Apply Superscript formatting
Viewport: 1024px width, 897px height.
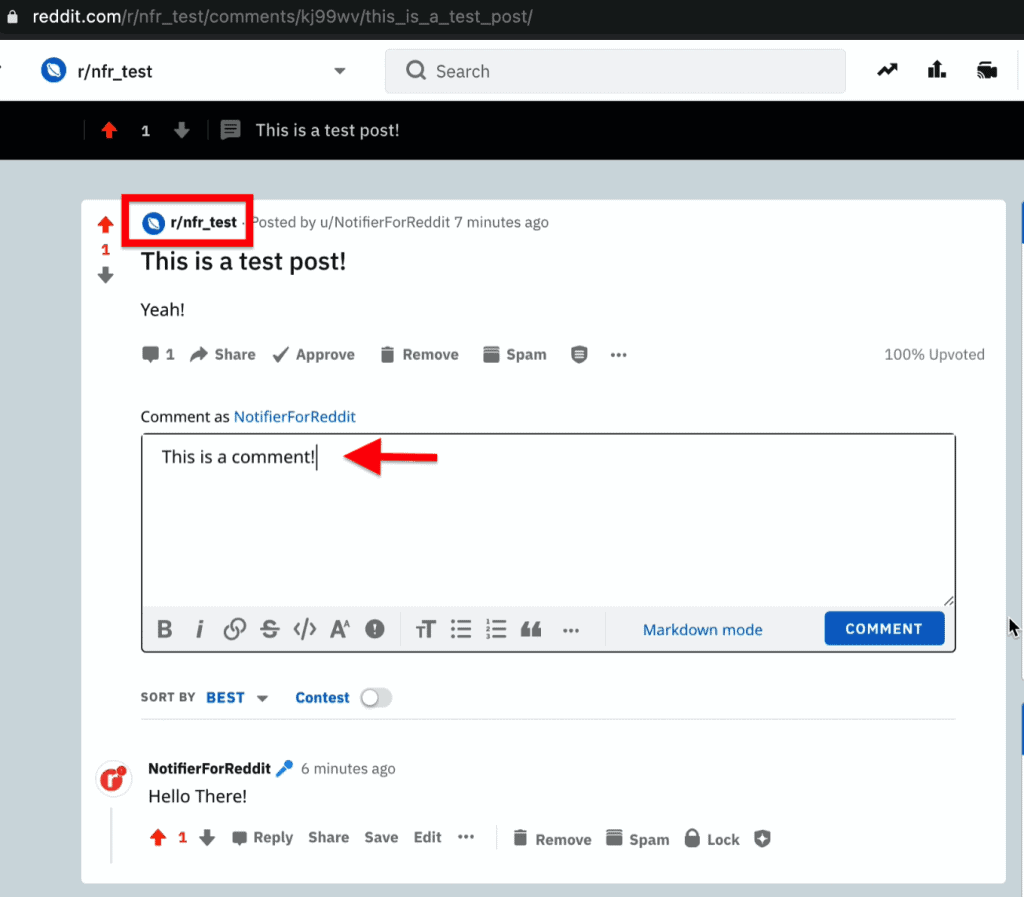340,629
